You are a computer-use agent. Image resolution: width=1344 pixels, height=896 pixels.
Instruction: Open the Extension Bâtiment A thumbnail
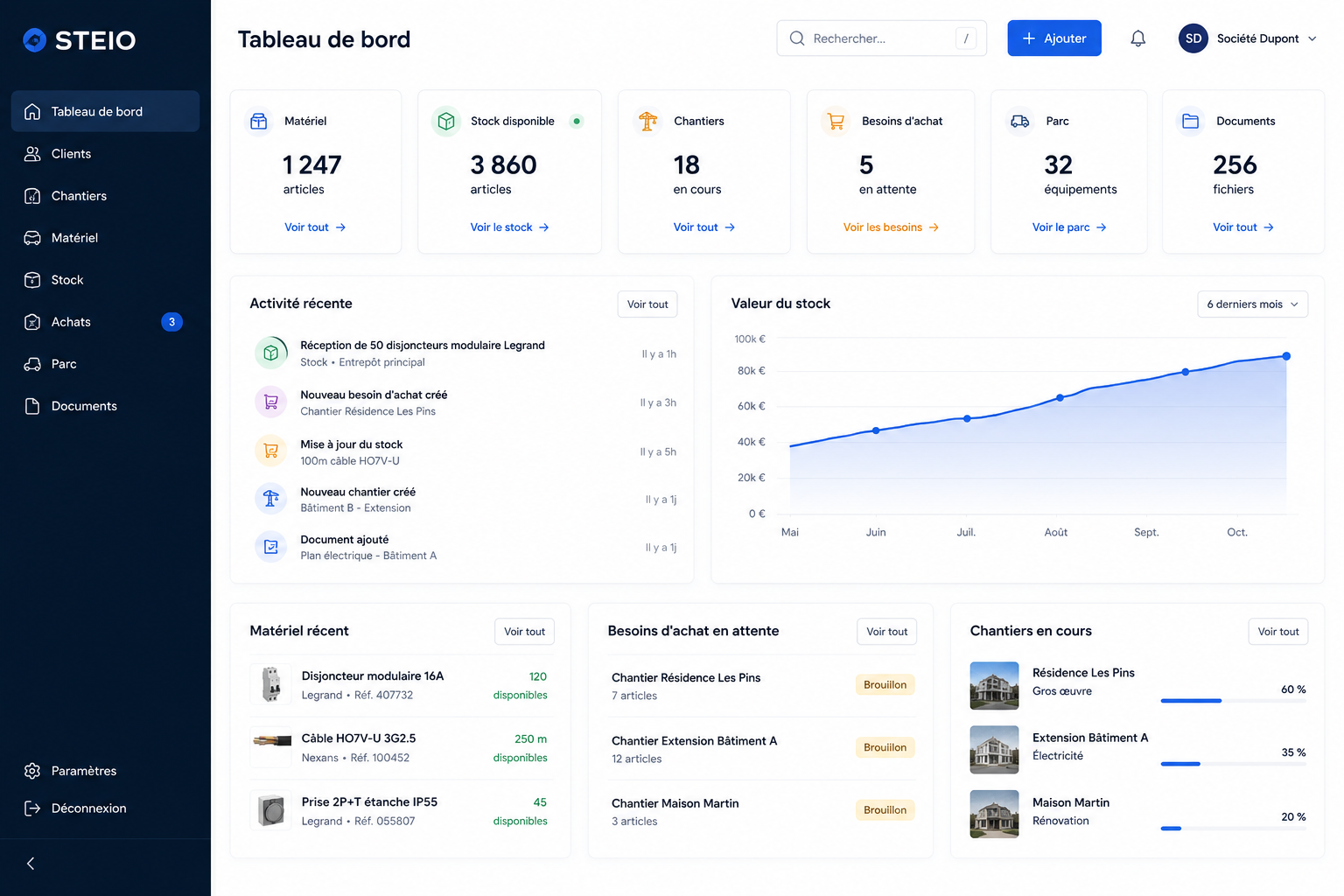click(x=994, y=750)
